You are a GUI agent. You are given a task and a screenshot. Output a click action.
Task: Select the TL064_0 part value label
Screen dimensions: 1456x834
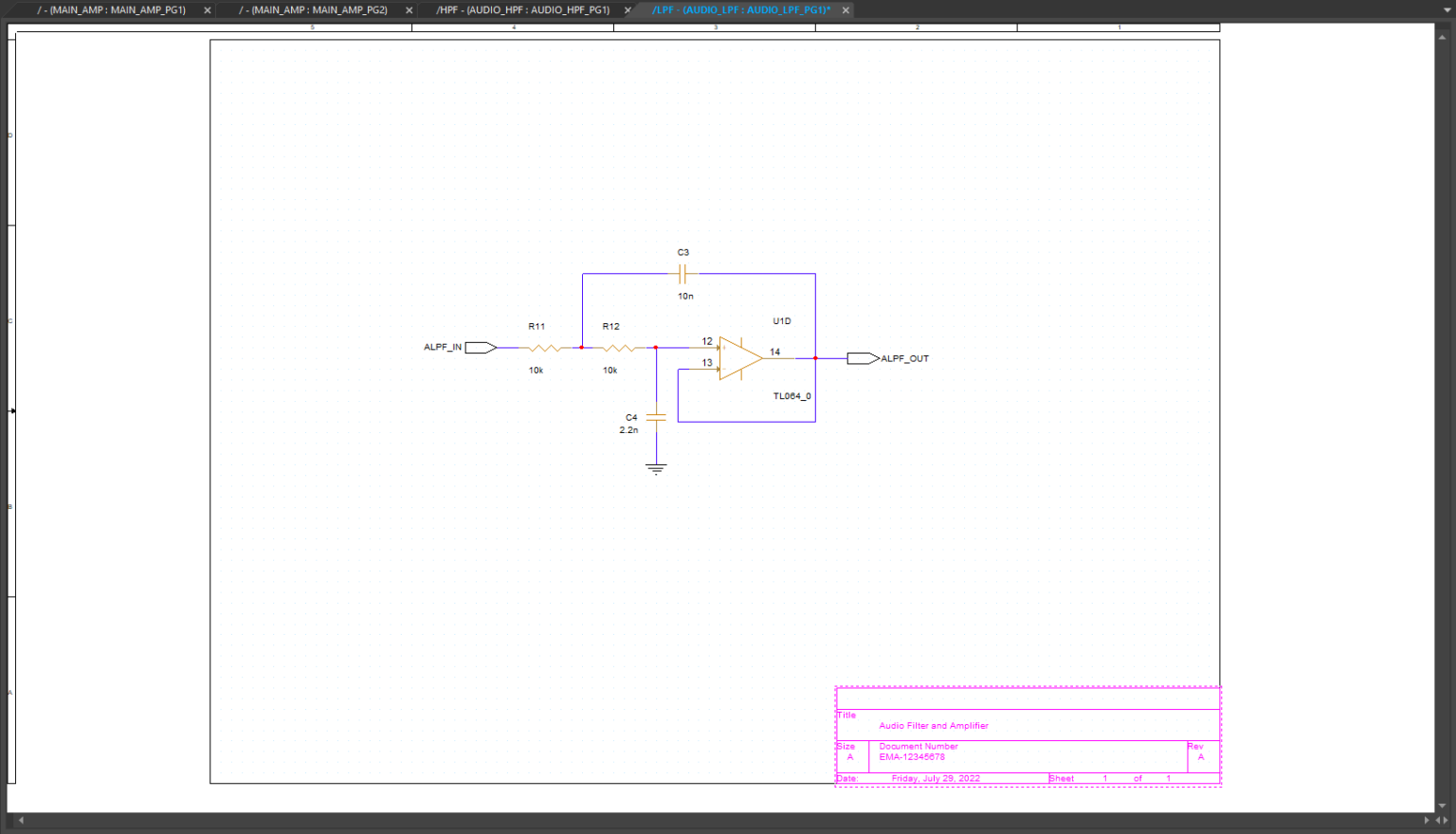pyautogui.click(x=792, y=396)
